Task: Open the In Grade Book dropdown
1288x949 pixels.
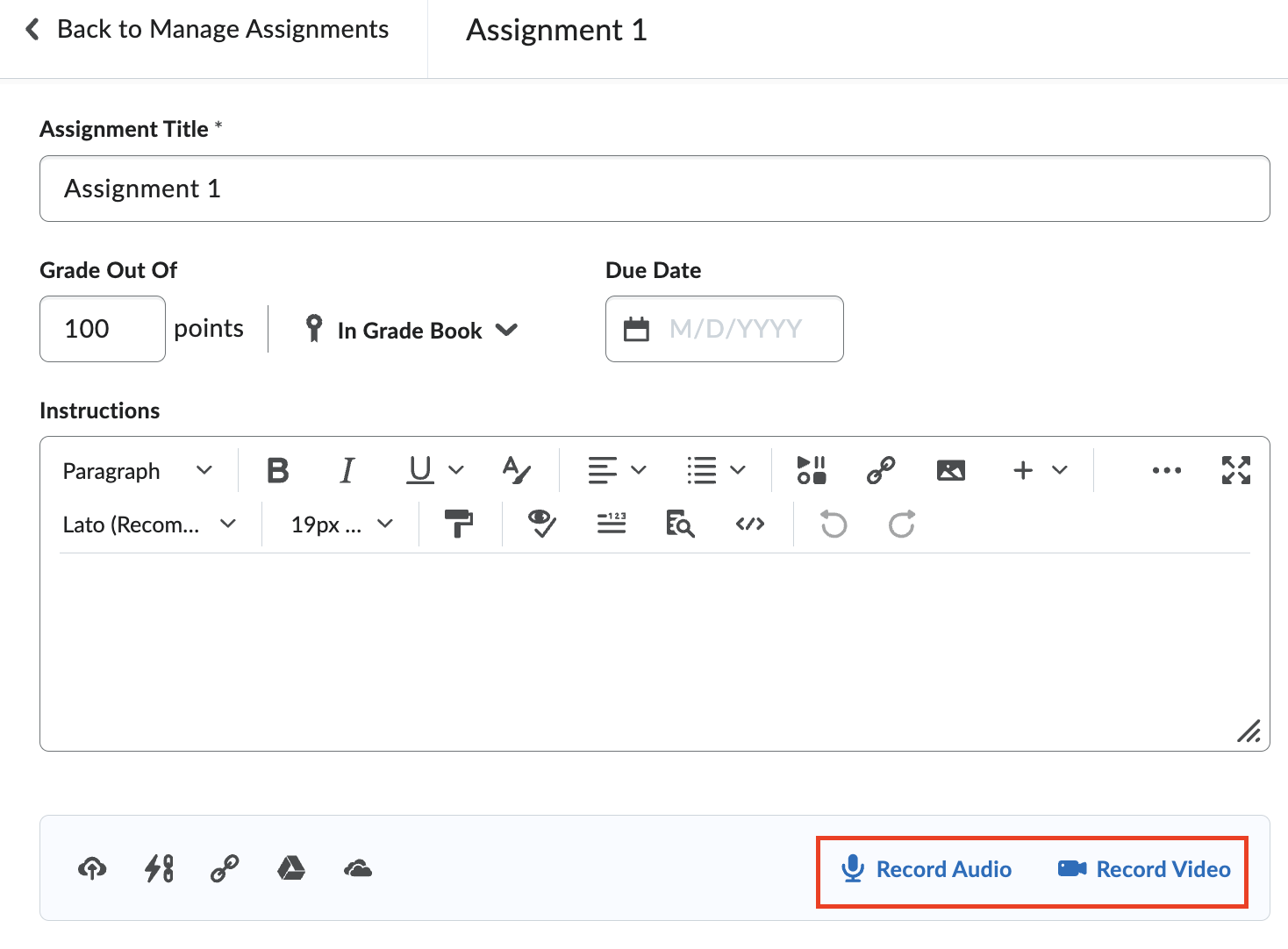Action: [411, 330]
